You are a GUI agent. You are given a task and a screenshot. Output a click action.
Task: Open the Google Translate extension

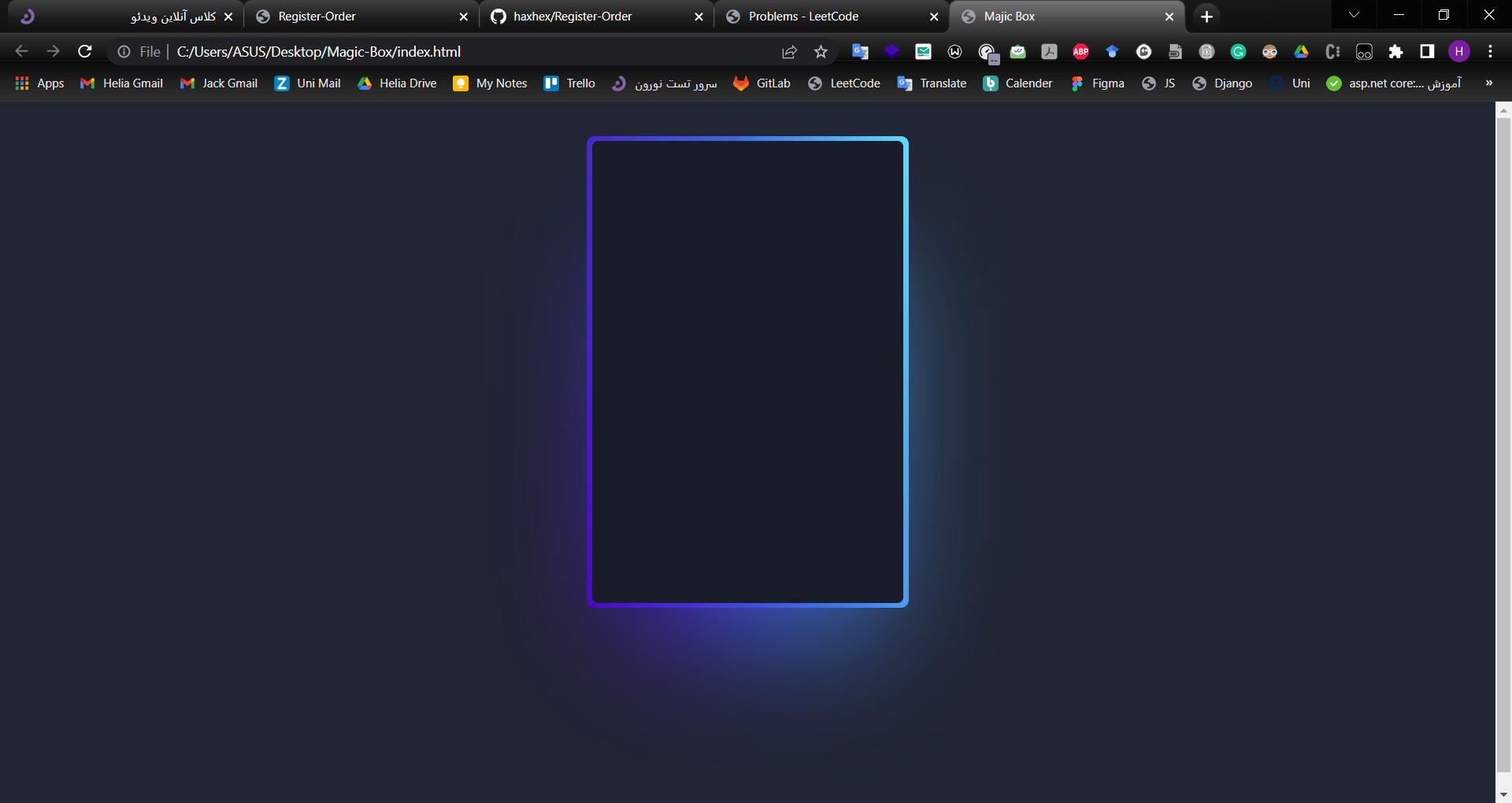(860, 51)
